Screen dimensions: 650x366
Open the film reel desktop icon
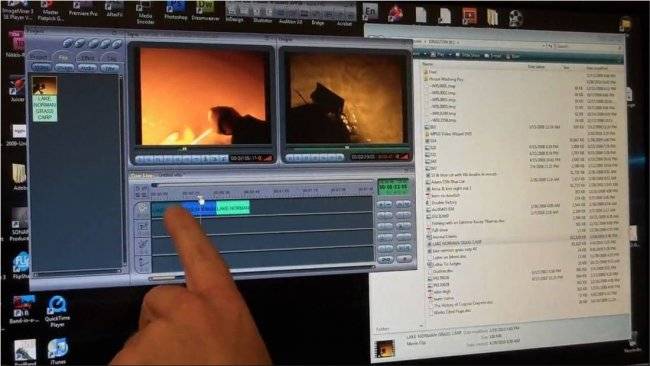click(x=515, y=18)
